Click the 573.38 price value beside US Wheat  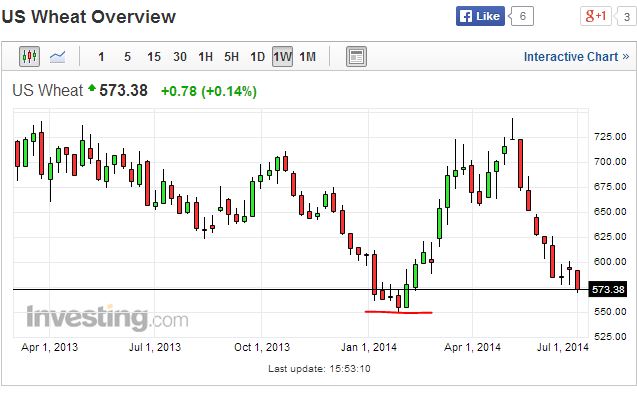coord(124,91)
